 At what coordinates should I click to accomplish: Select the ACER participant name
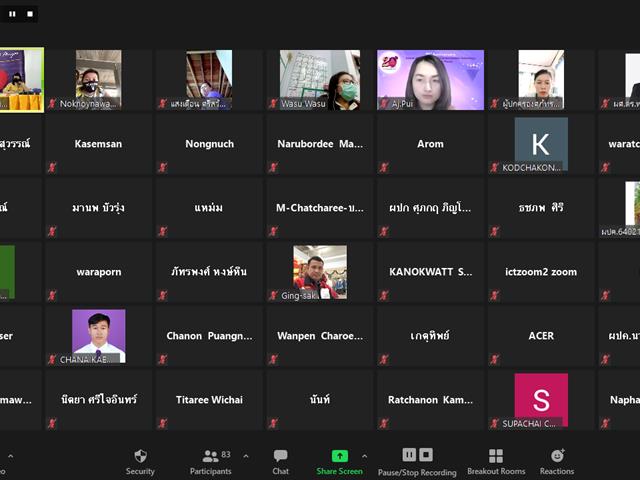coord(541,336)
